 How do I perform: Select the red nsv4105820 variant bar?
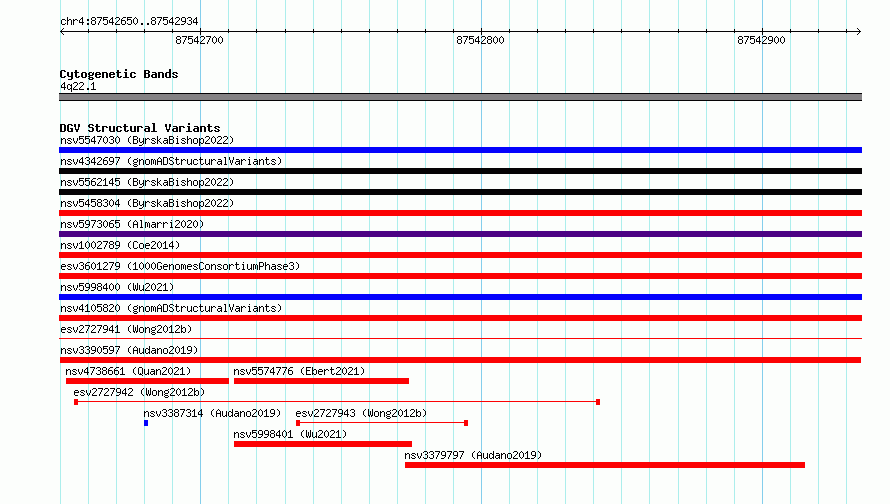click(x=460, y=318)
